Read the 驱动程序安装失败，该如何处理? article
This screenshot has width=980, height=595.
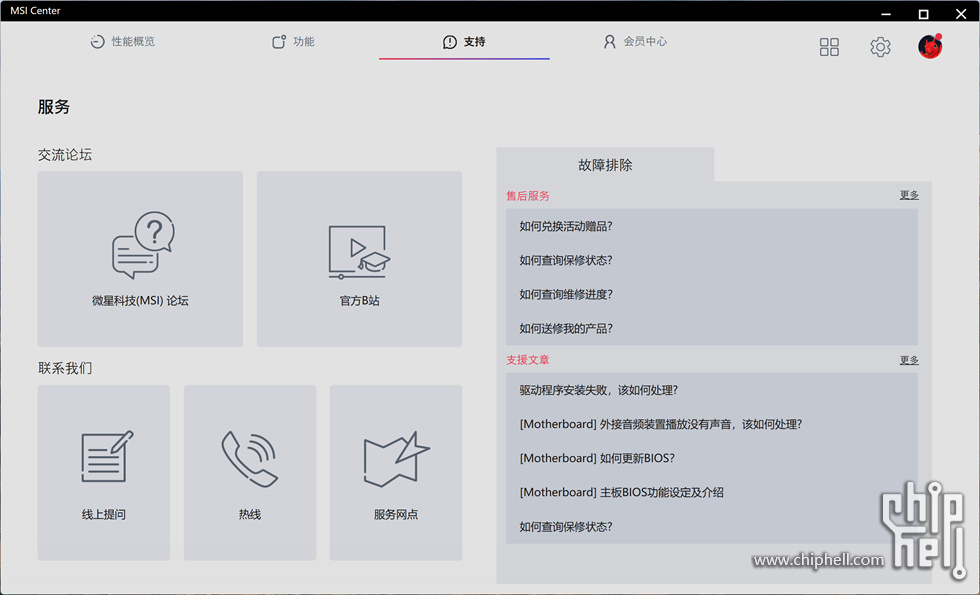pos(599,391)
